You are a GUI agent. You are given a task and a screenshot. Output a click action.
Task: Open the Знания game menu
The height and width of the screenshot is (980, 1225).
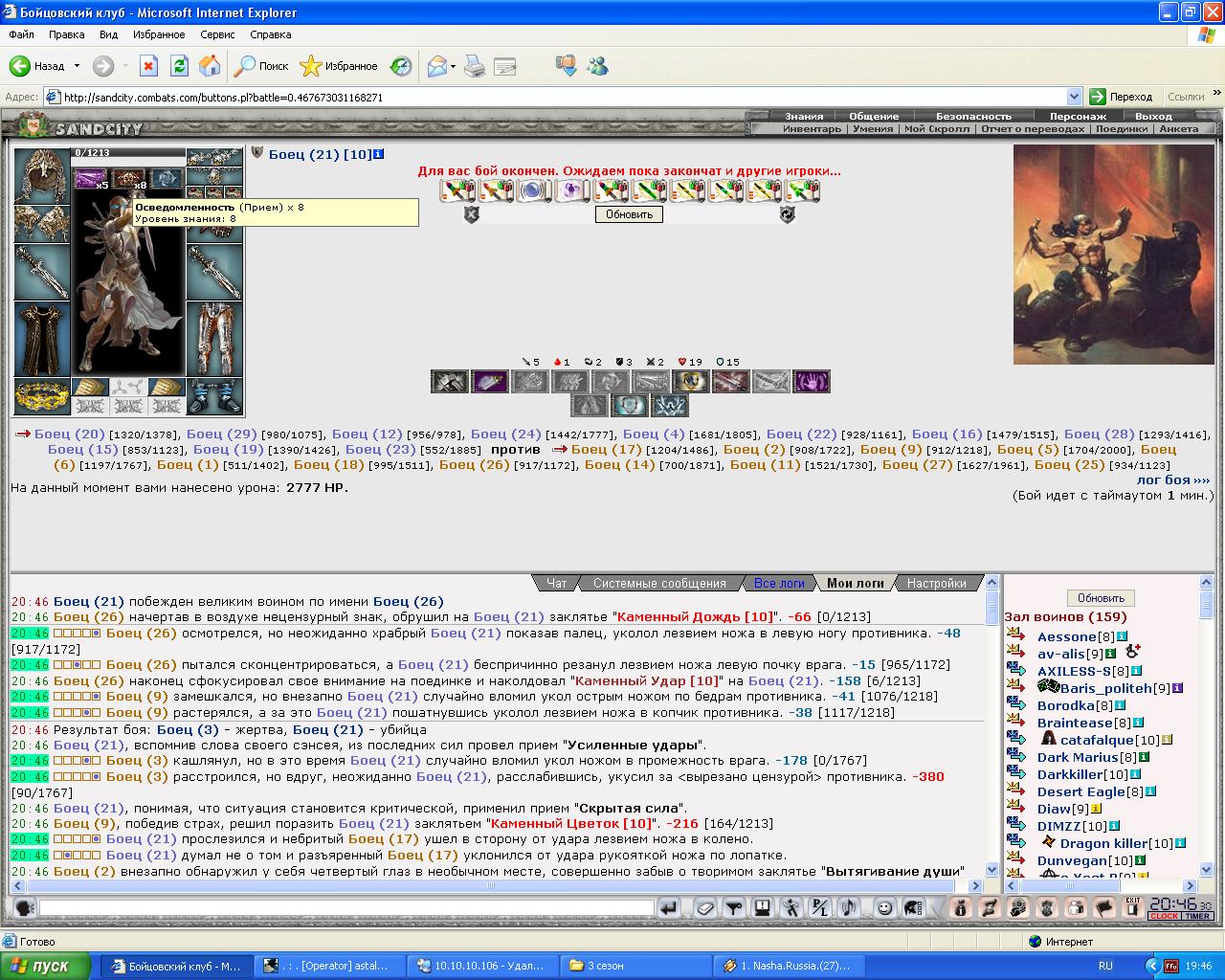point(804,116)
